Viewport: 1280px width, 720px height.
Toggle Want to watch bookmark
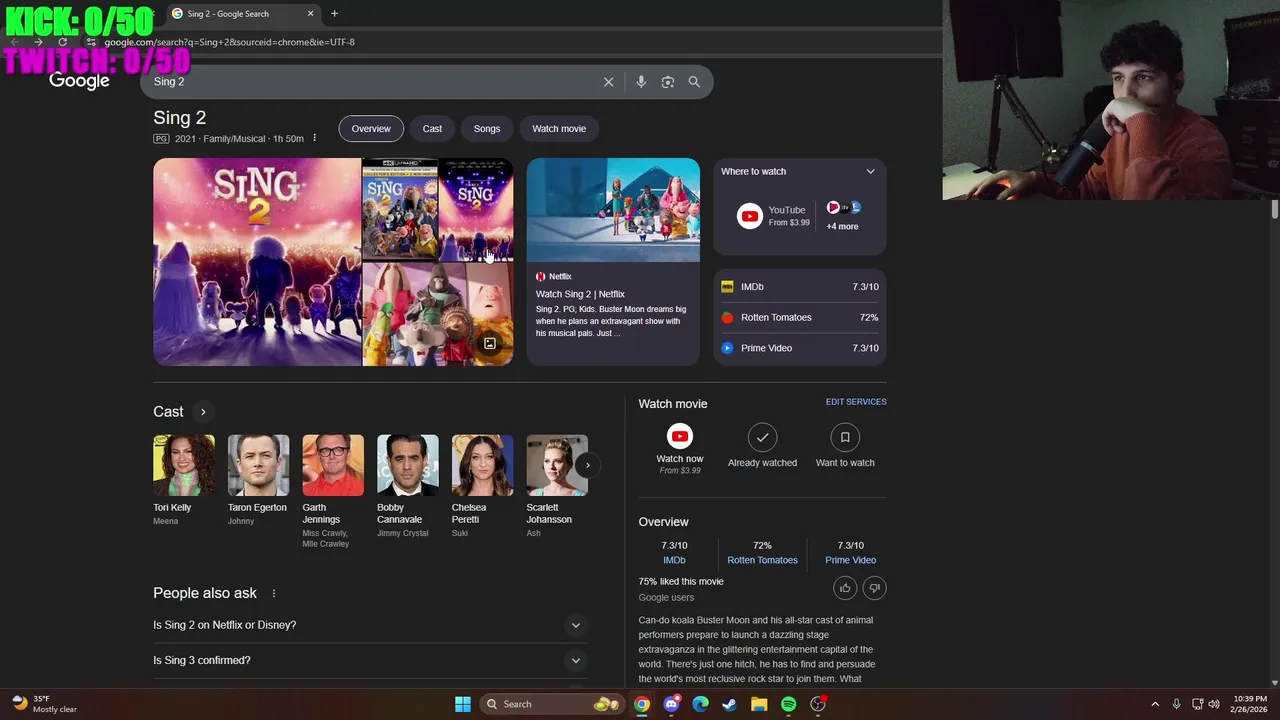pos(845,446)
